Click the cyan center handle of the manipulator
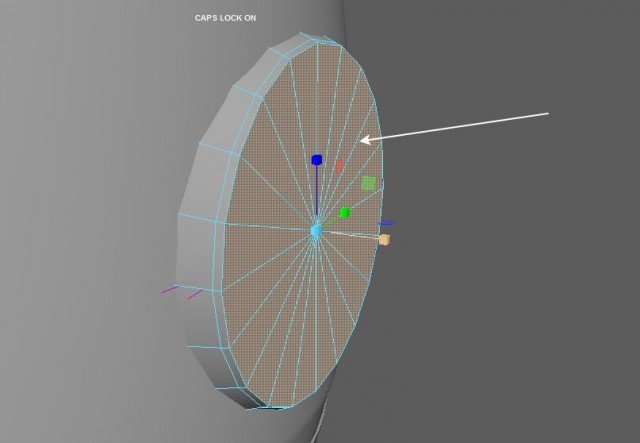This screenshot has width=640, height=443. [x=315, y=231]
